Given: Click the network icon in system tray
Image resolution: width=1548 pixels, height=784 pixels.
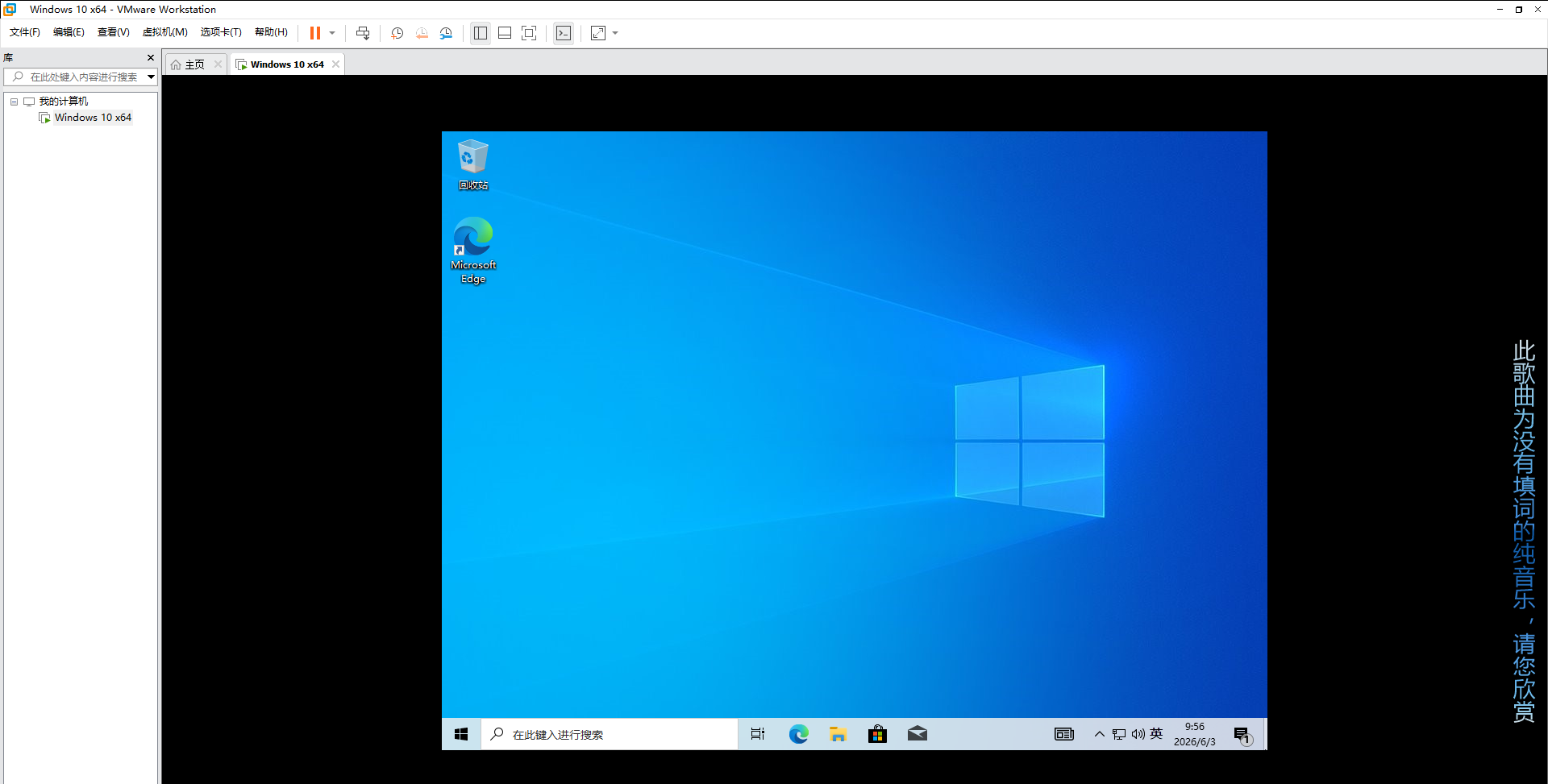Looking at the screenshot, I should coord(1119,734).
